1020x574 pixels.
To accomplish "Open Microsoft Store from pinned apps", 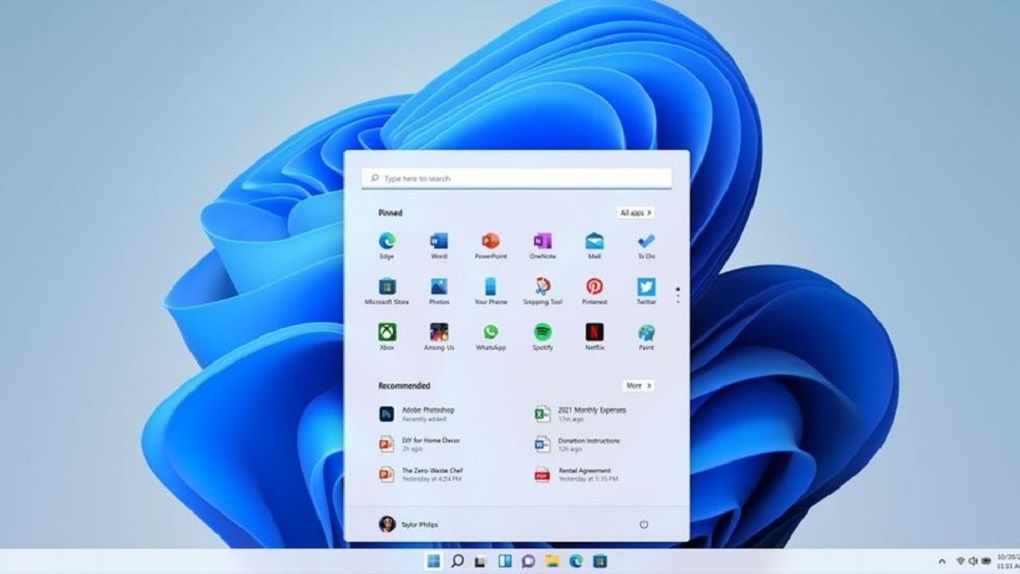I will (x=387, y=291).
